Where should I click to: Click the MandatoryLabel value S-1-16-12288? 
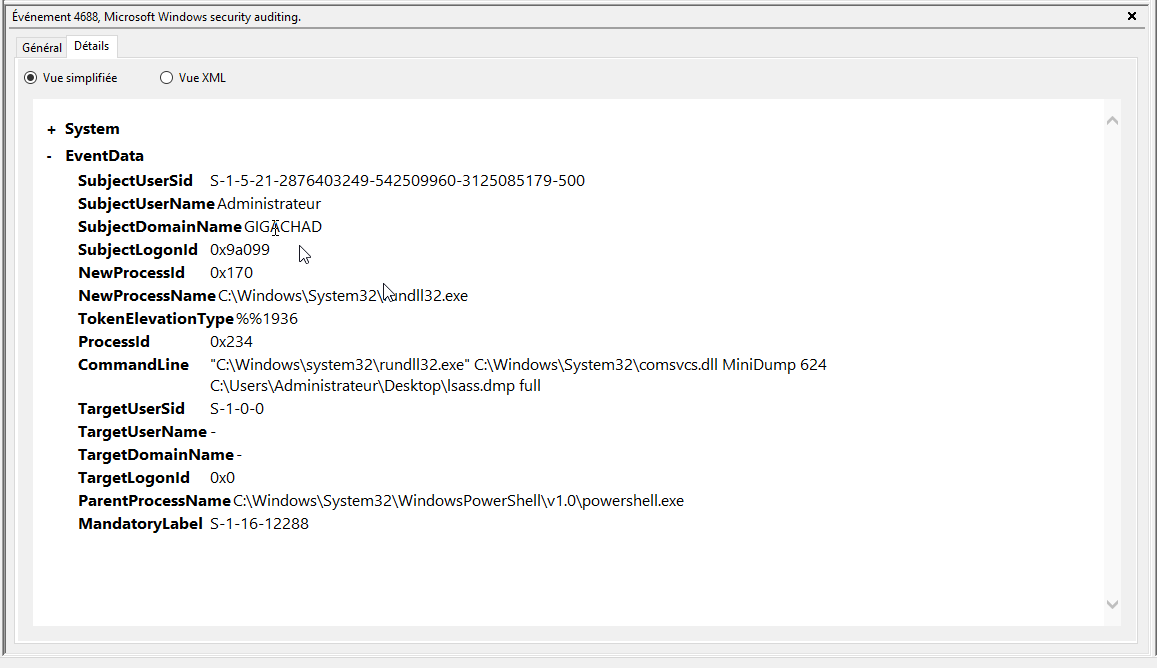[x=259, y=523]
